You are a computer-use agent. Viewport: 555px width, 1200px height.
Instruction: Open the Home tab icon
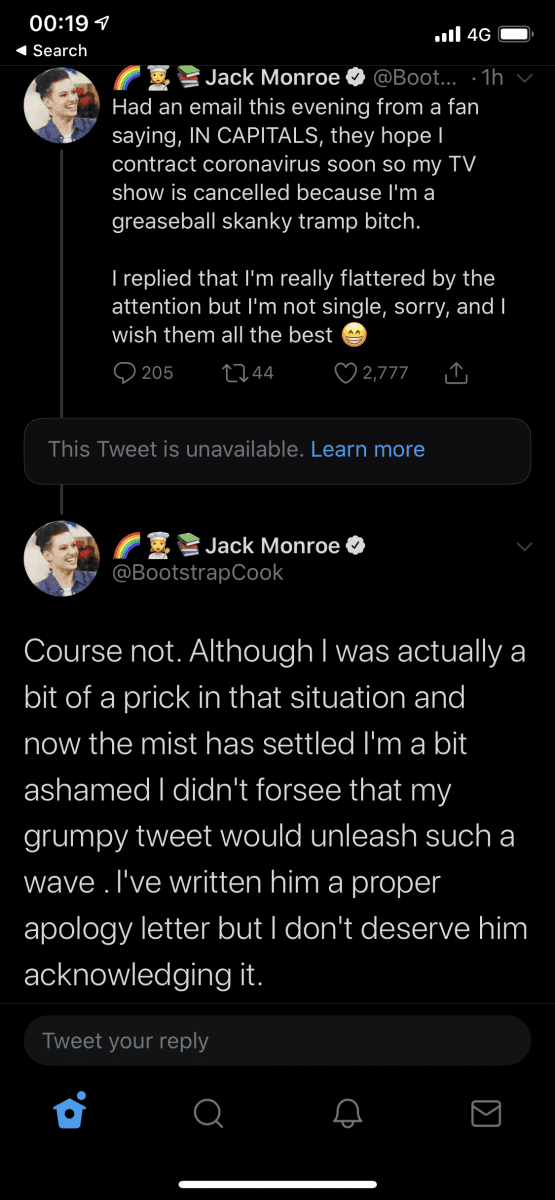(x=69, y=1112)
